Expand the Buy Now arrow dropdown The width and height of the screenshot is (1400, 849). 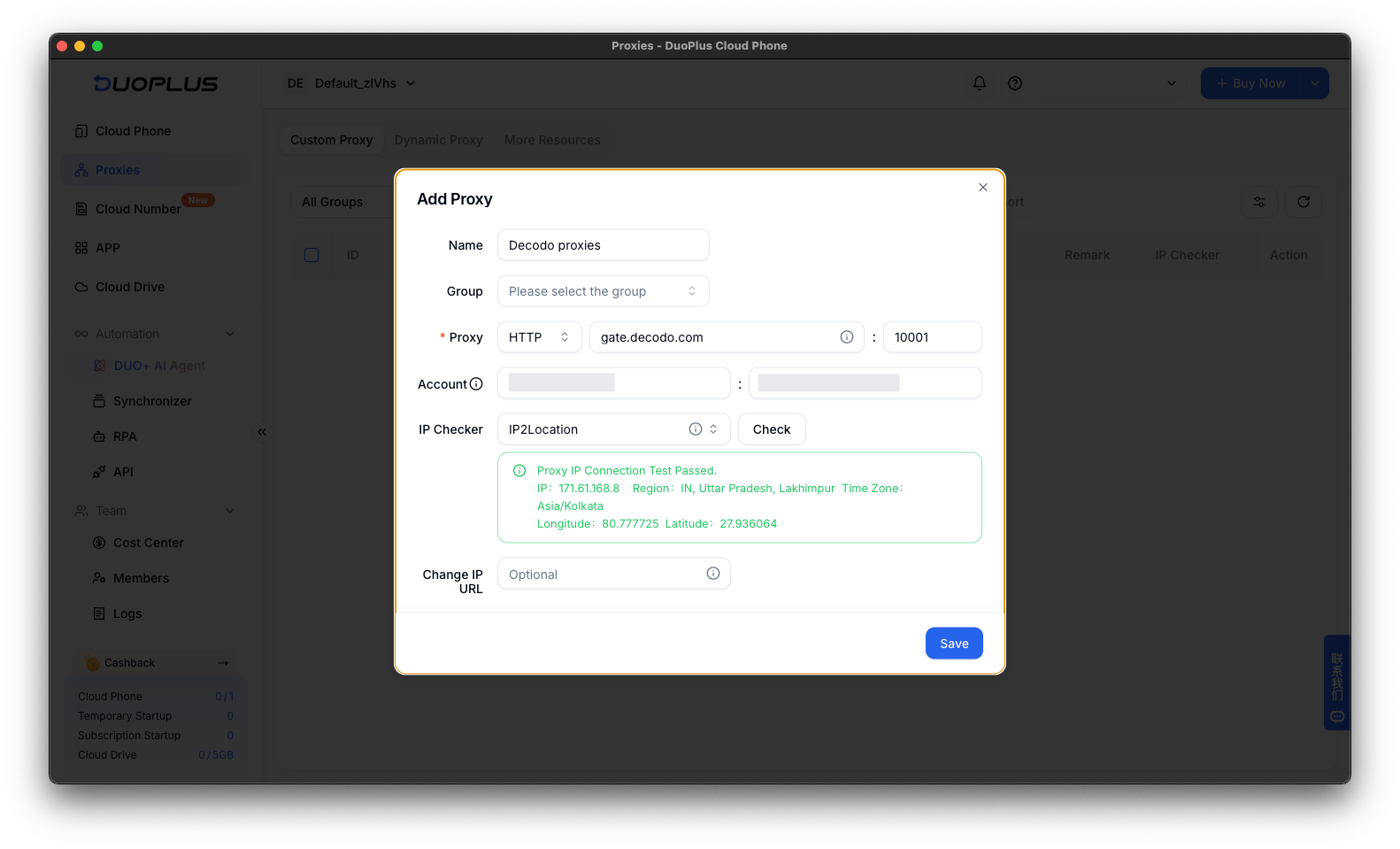pyautogui.click(x=1315, y=83)
